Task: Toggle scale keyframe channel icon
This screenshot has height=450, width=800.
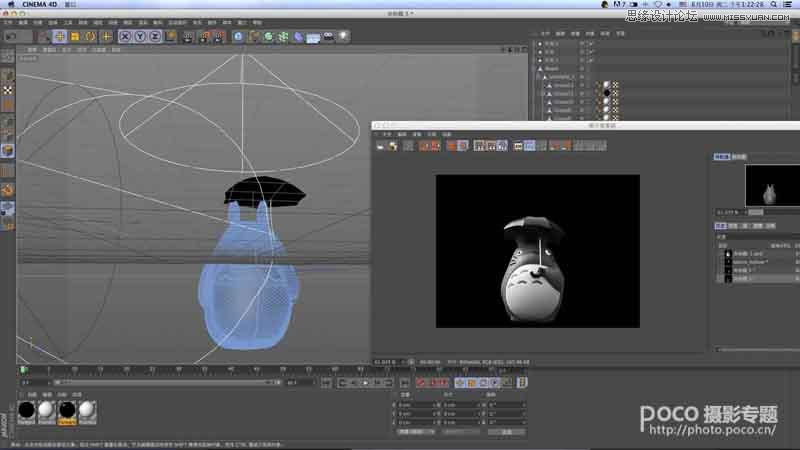Action: click(x=472, y=383)
